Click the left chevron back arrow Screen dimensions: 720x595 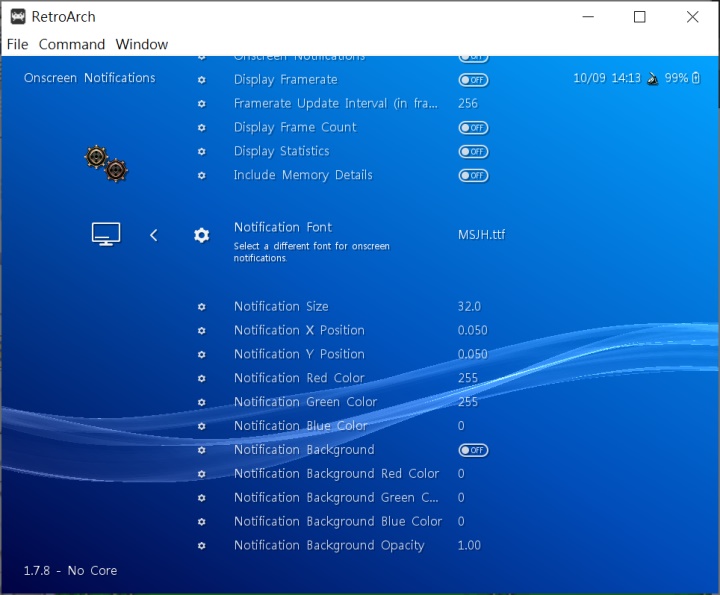click(154, 235)
